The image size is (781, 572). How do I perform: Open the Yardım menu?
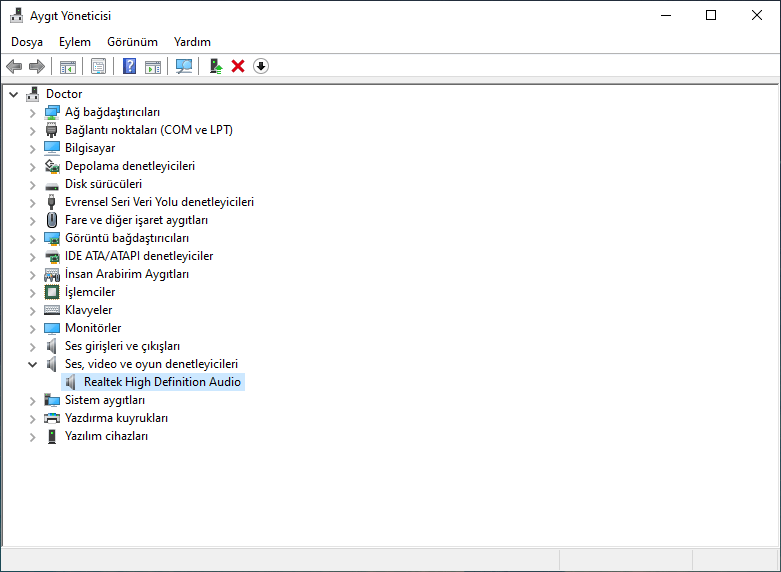click(x=192, y=42)
